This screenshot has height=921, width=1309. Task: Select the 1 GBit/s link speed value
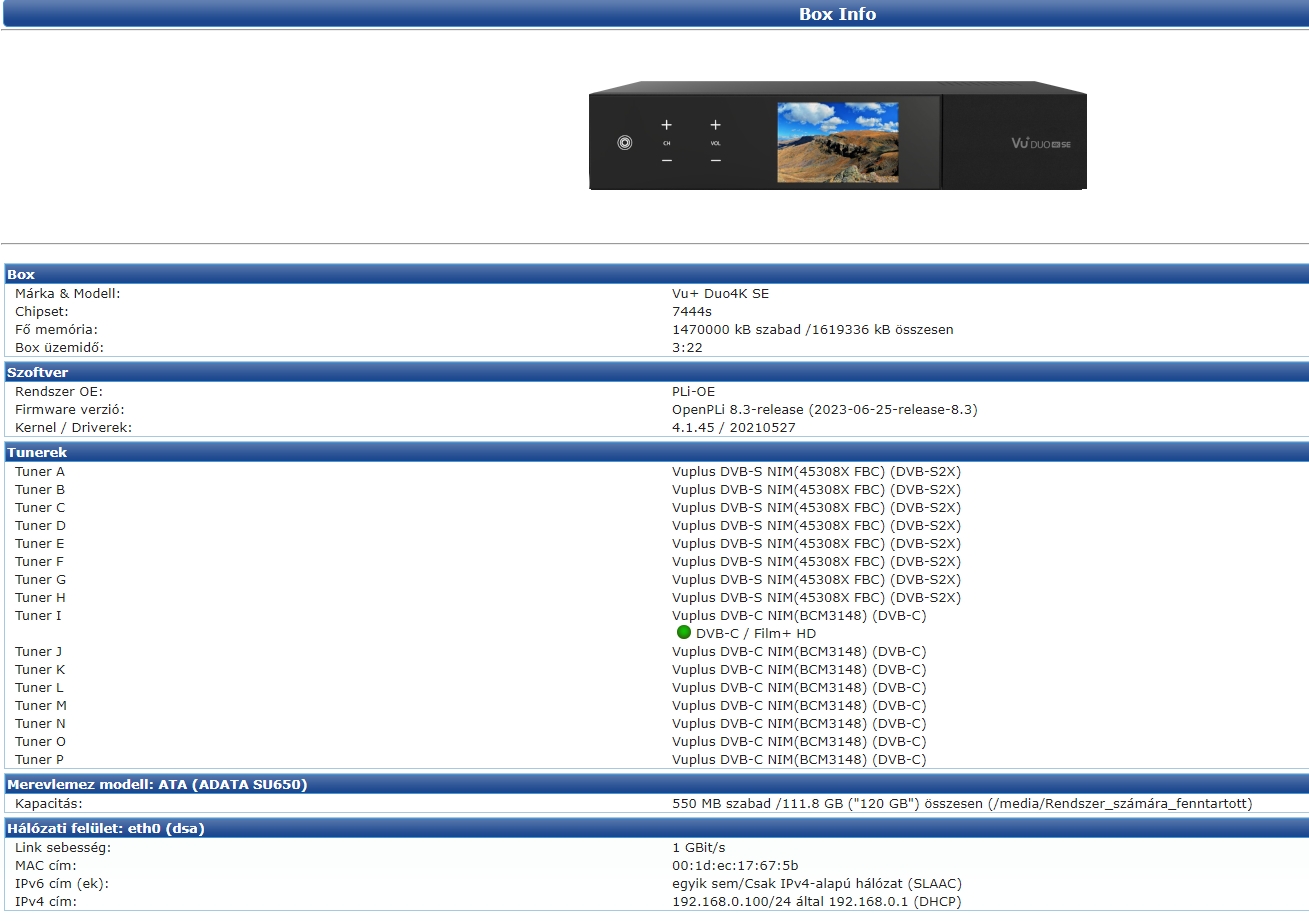pyautogui.click(x=699, y=848)
